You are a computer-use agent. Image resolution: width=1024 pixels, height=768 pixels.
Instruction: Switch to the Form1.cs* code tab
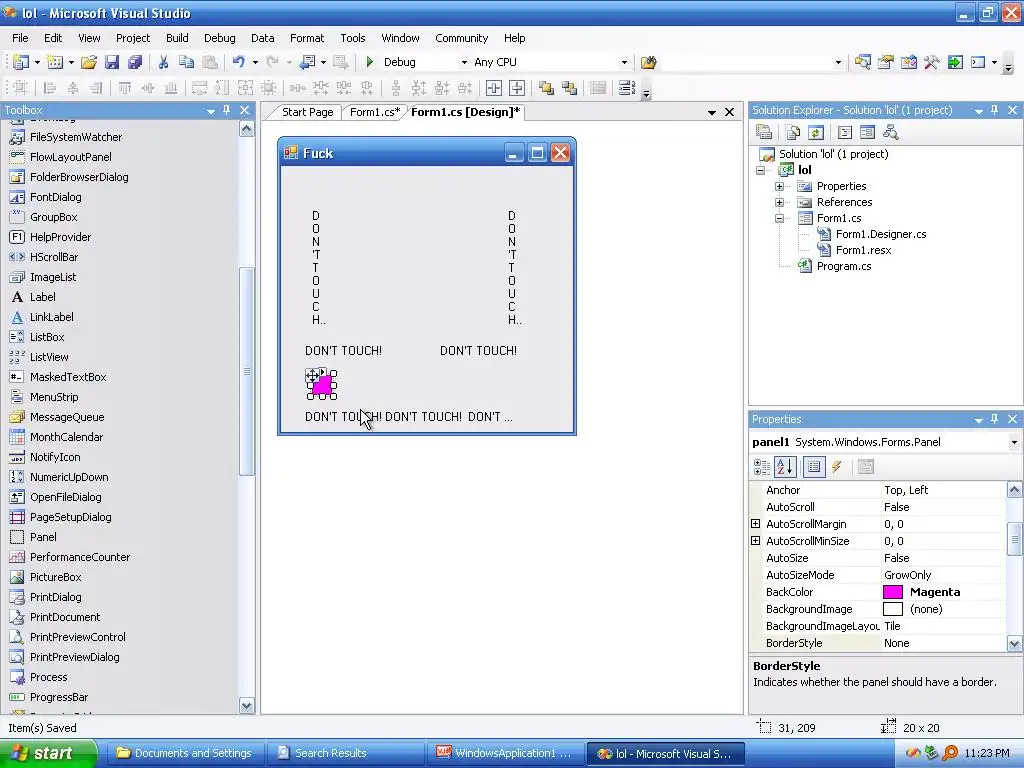pos(375,112)
